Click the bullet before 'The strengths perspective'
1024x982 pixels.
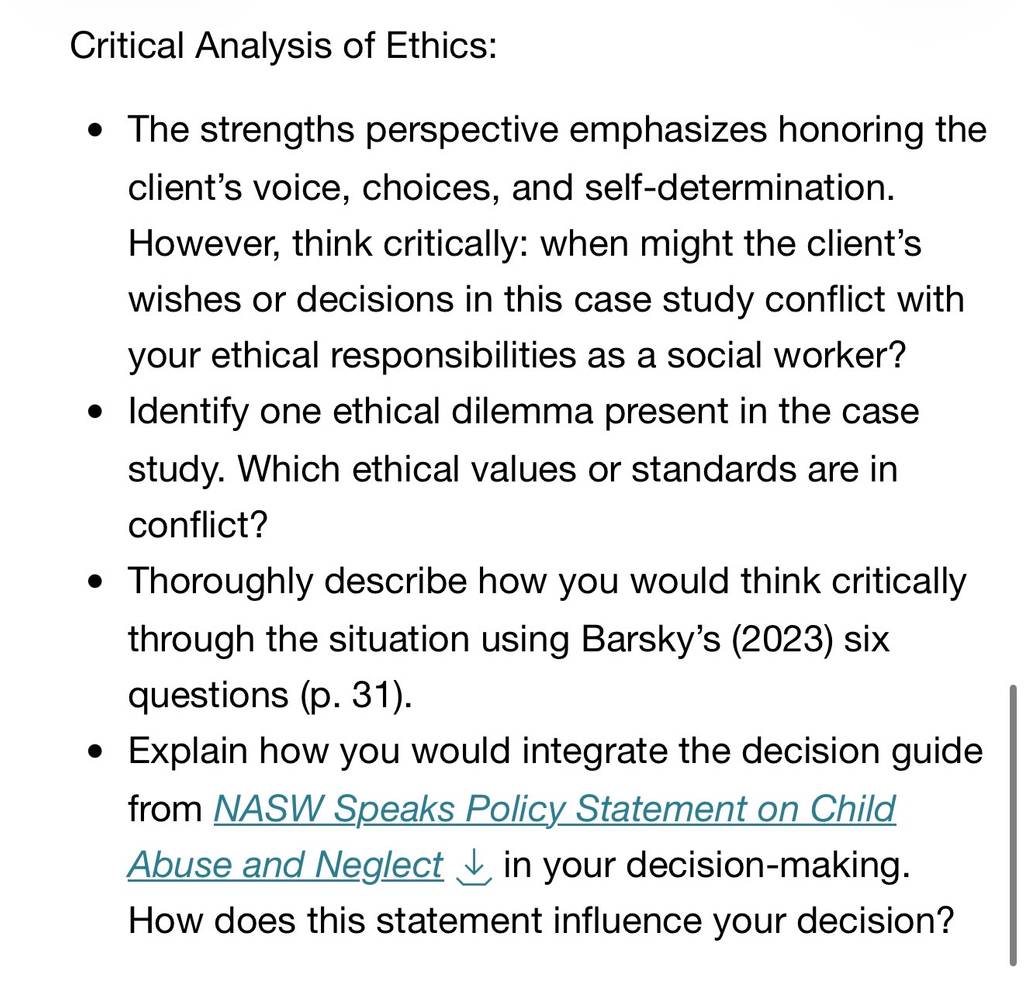coord(95,130)
